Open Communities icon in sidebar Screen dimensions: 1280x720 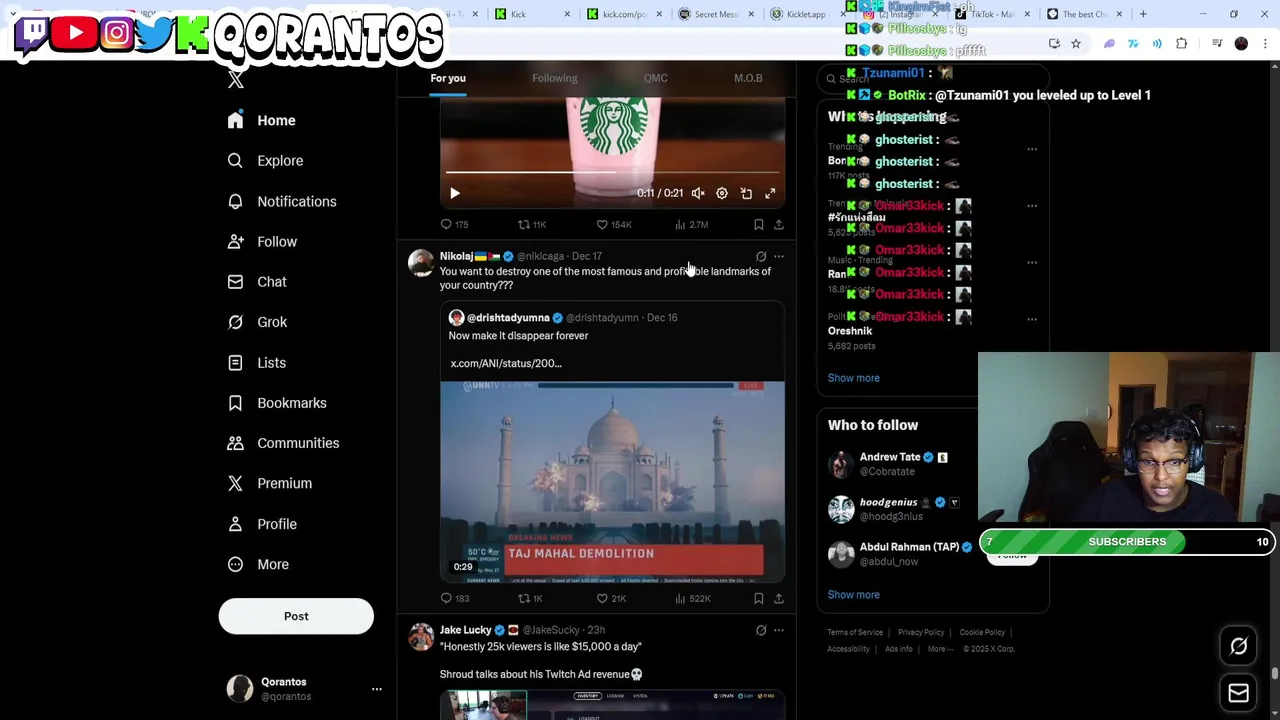tap(235, 443)
